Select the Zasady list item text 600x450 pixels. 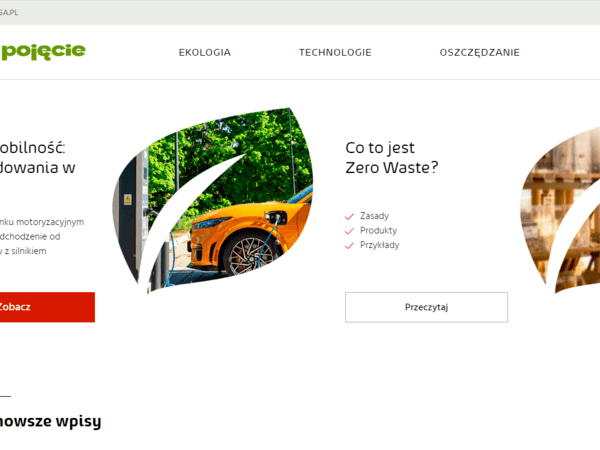tap(374, 216)
